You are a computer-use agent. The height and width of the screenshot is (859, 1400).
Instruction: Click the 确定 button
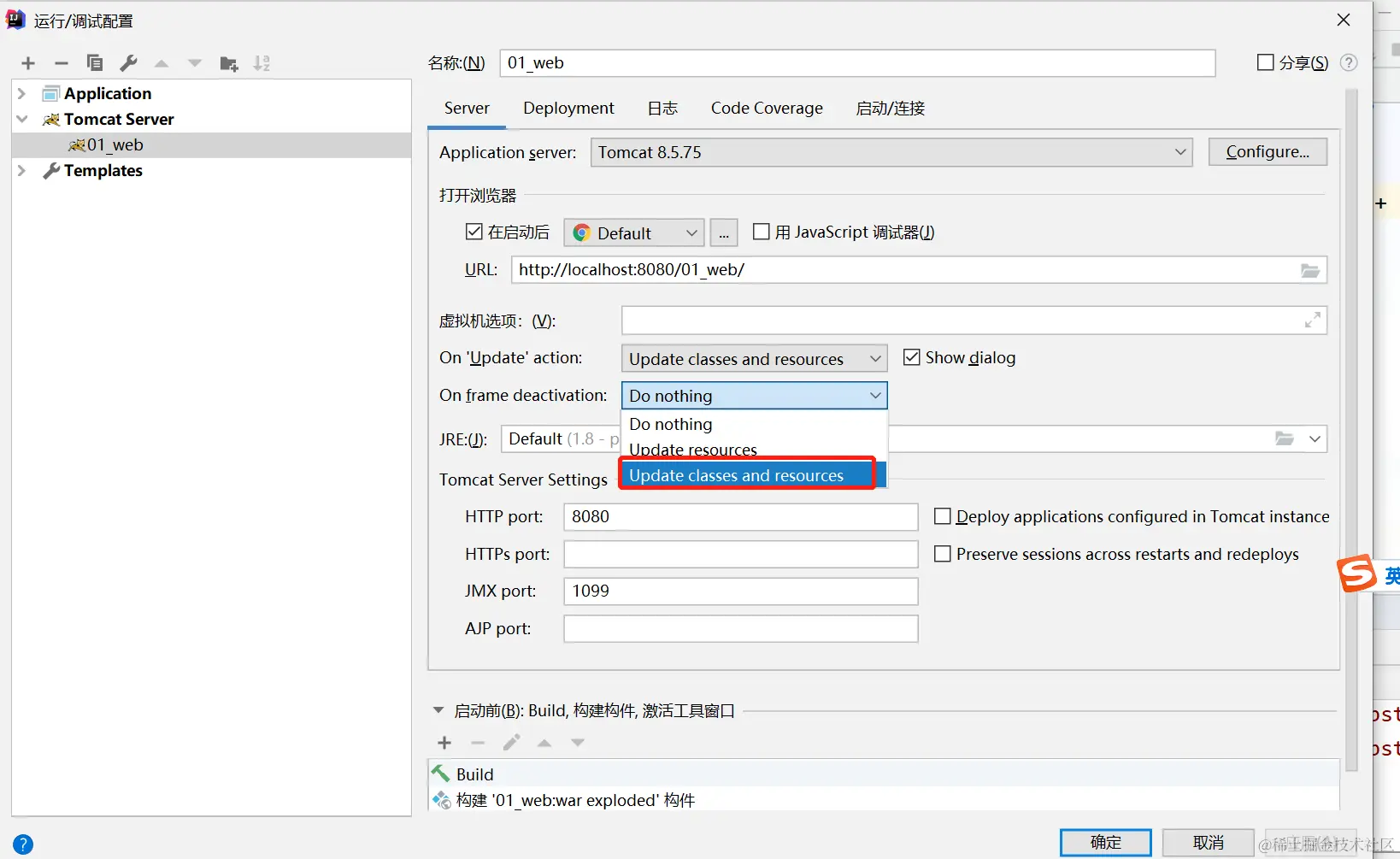(1106, 842)
